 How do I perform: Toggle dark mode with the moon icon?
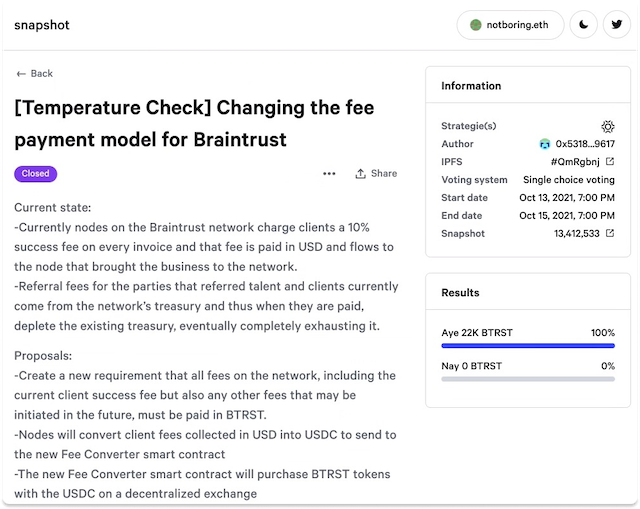click(x=584, y=25)
